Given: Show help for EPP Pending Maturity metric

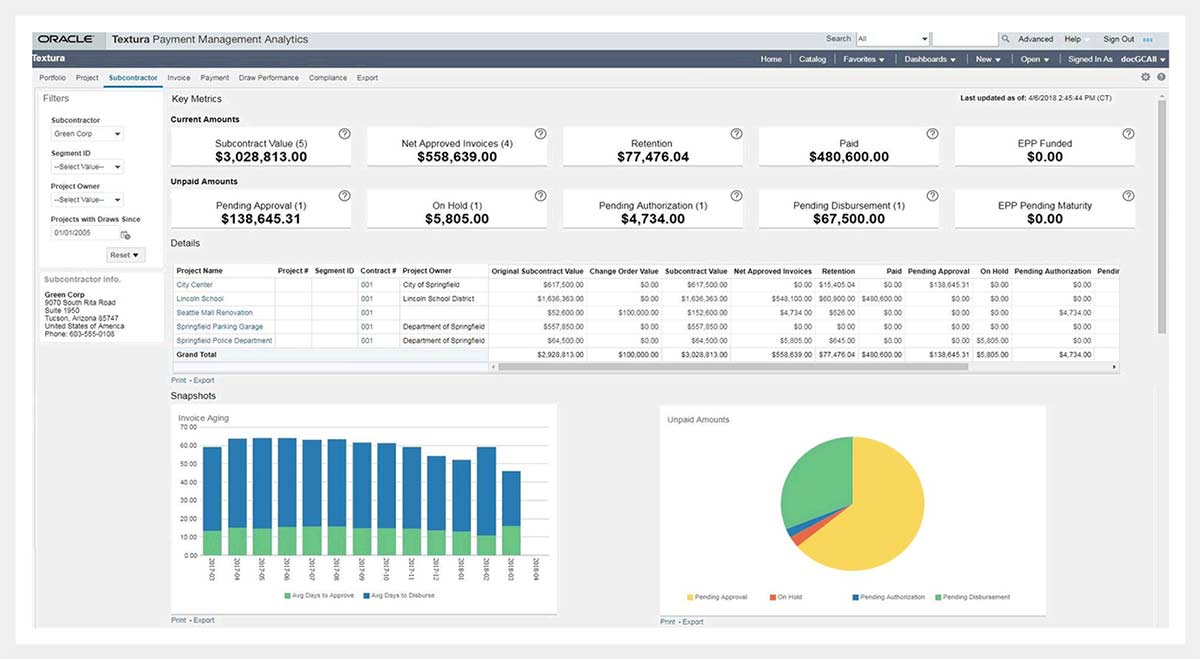Looking at the screenshot, I should click(1128, 196).
